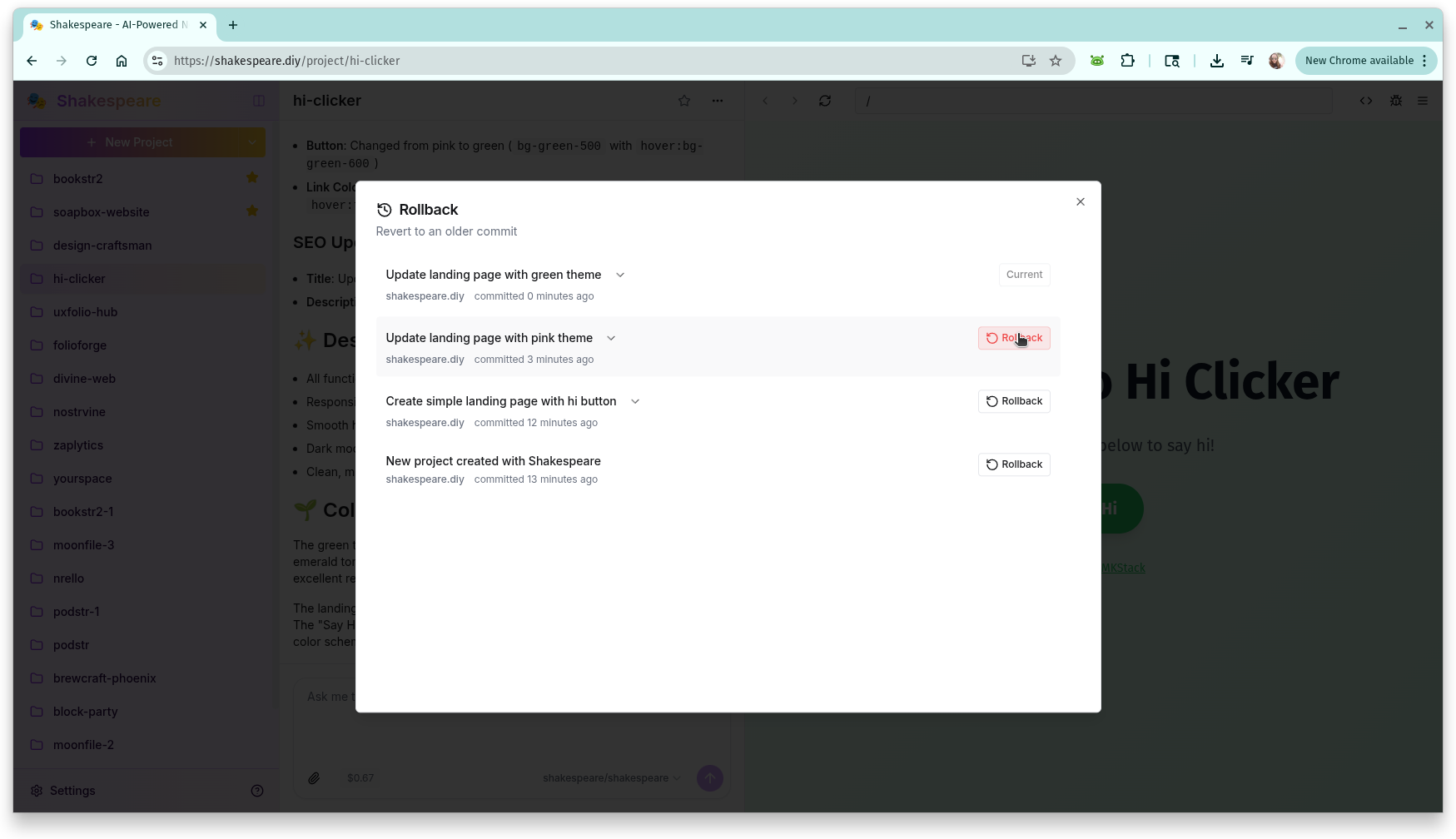Open the preview panel menu icon
The image size is (1456, 839).
click(1423, 101)
